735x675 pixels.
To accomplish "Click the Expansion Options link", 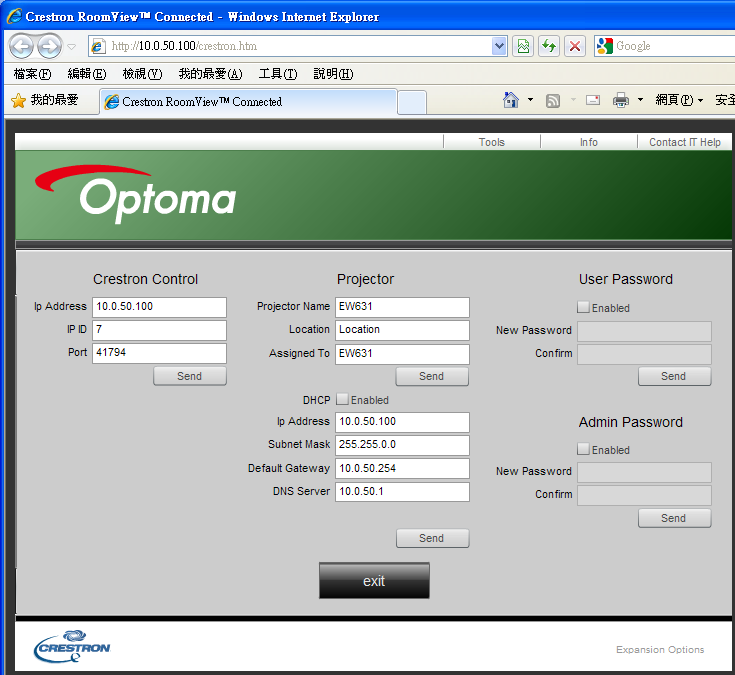I will point(660,649).
